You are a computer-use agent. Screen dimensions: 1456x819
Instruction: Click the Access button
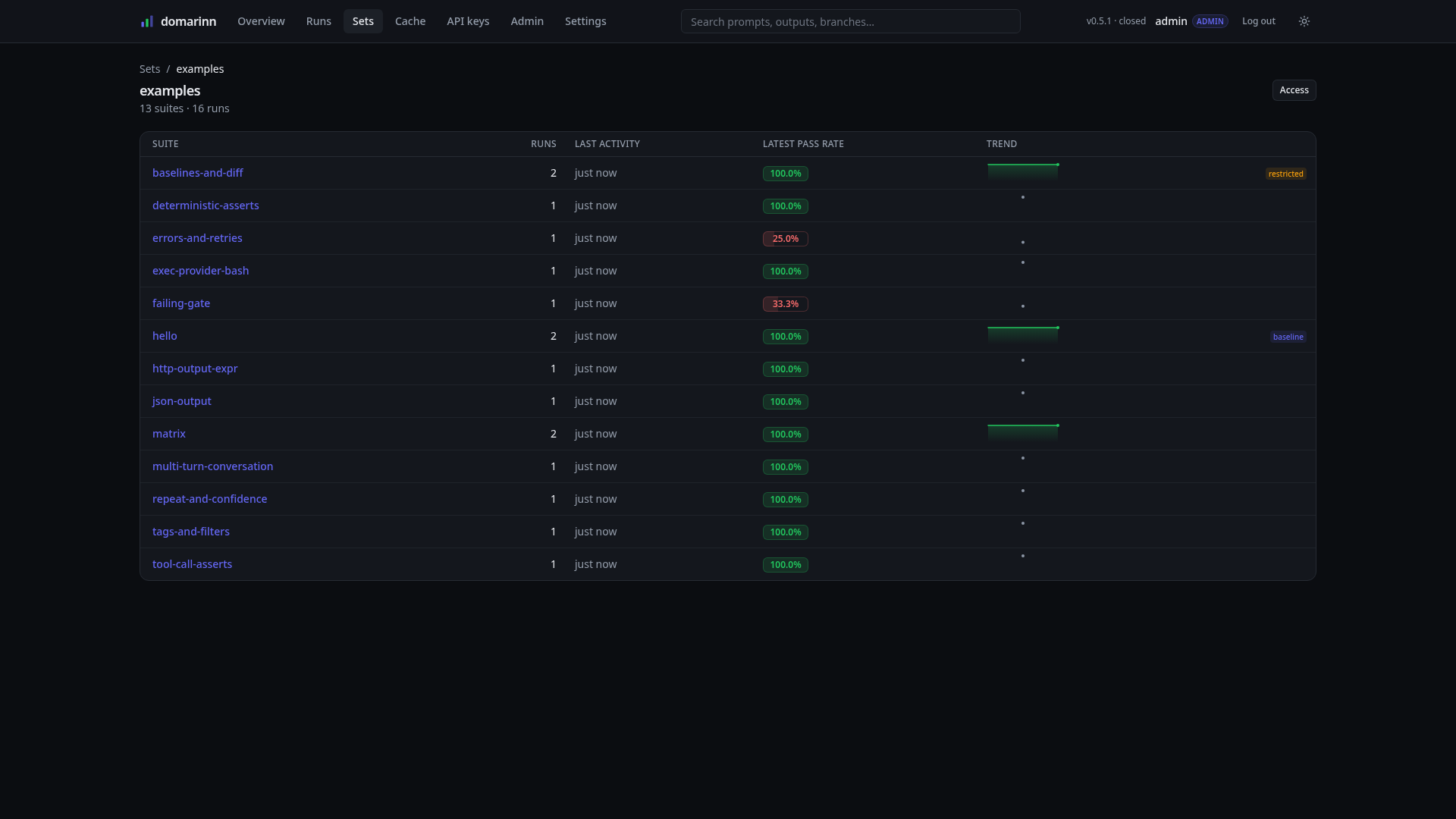click(x=1294, y=90)
